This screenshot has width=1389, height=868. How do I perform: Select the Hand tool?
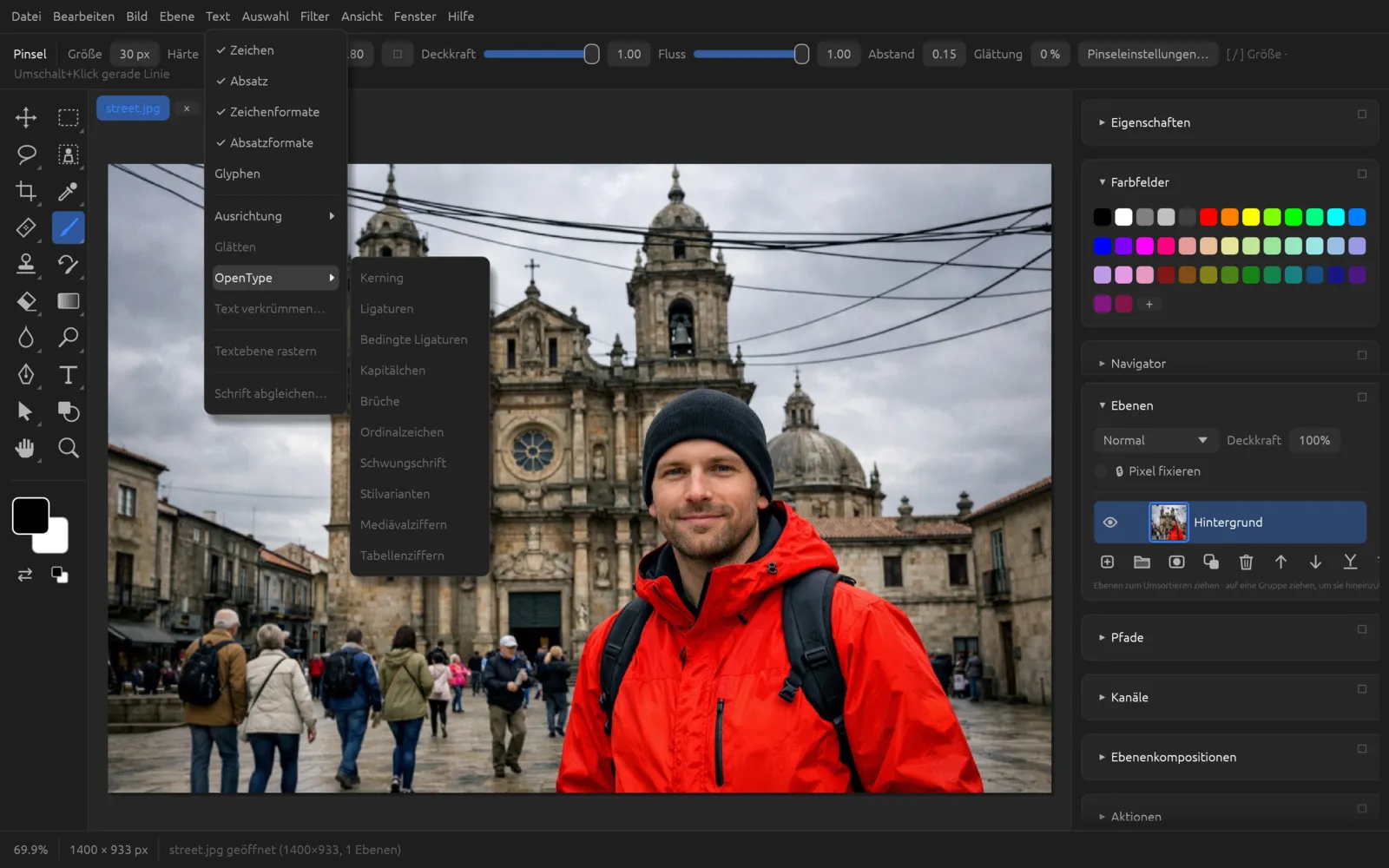(26, 448)
